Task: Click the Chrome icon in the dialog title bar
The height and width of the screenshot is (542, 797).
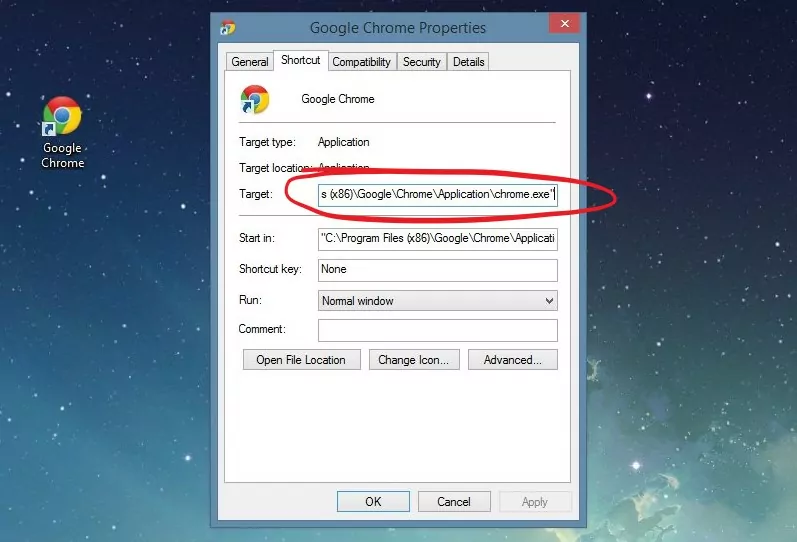Action: tap(228, 27)
